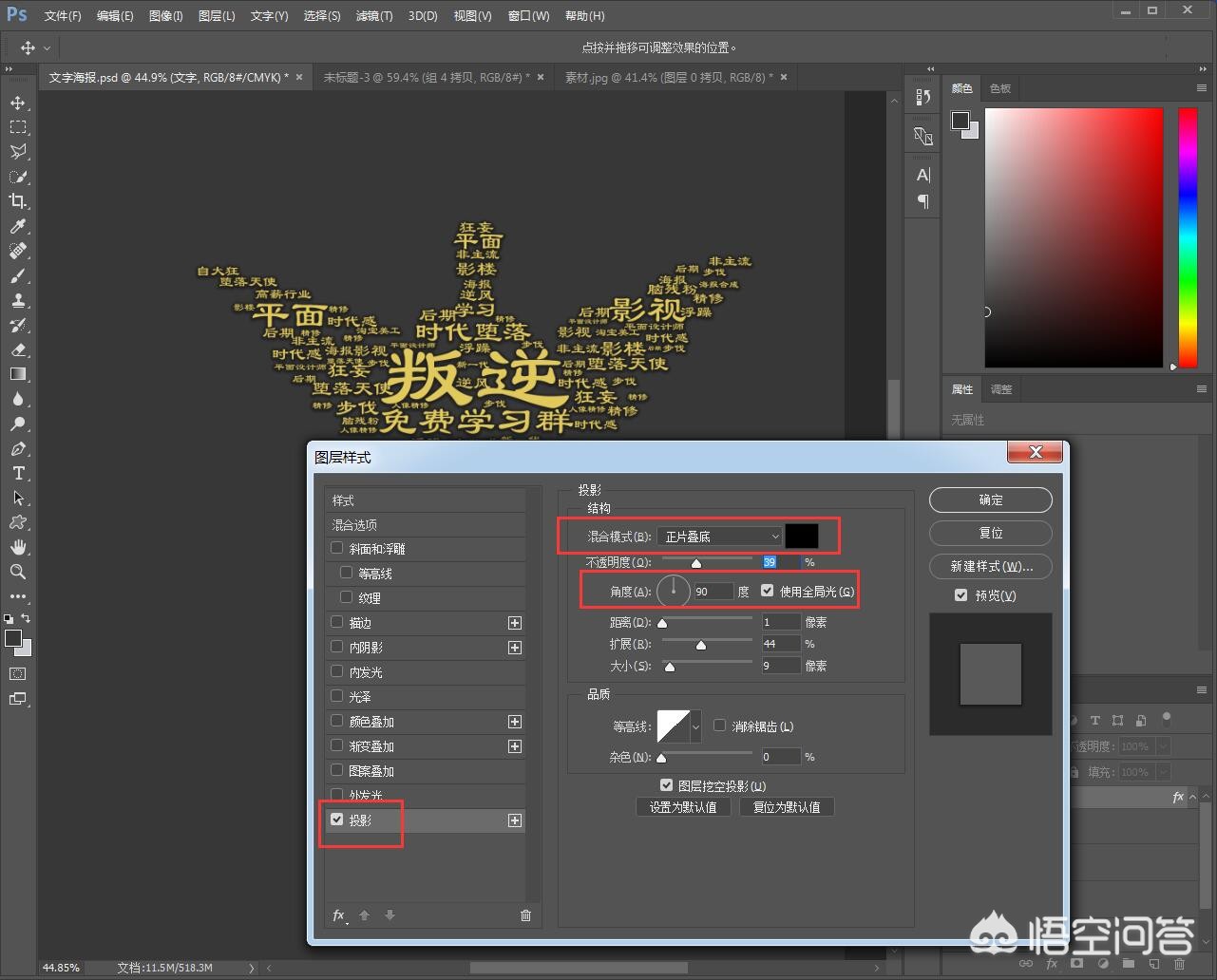The width and height of the screenshot is (1217, 980).
Task: Choose the Hand tool
Action: click(17, 547)
